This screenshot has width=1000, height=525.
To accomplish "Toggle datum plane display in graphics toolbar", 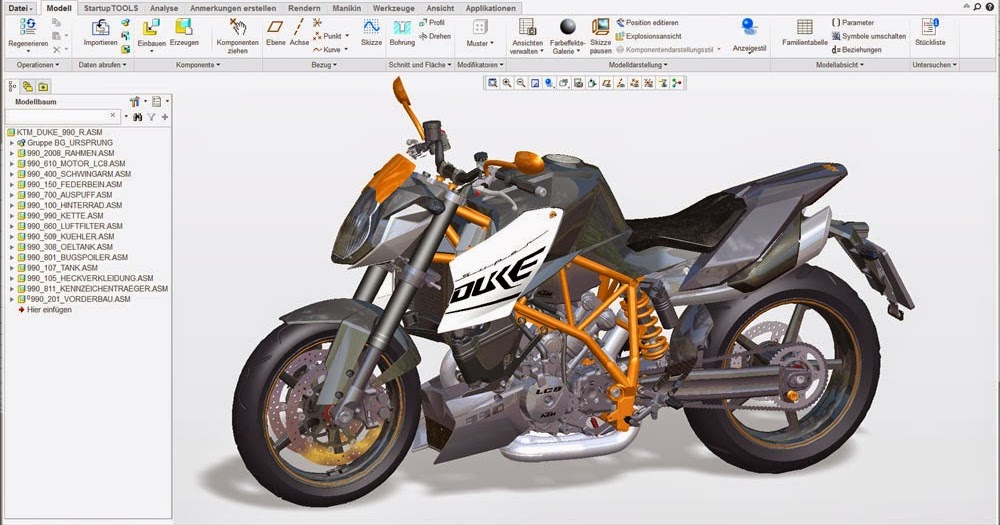I will pos(607,83).
